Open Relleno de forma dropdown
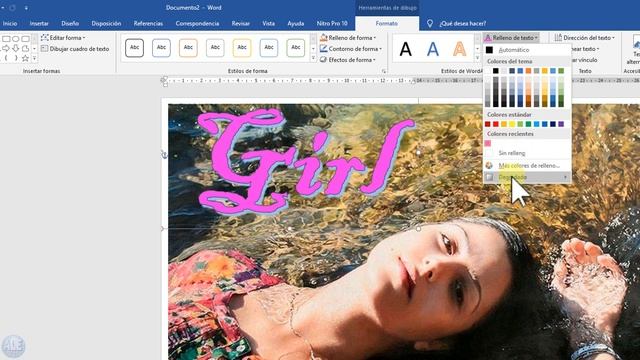This screenshot has width=640, height=360. point(348,38)
